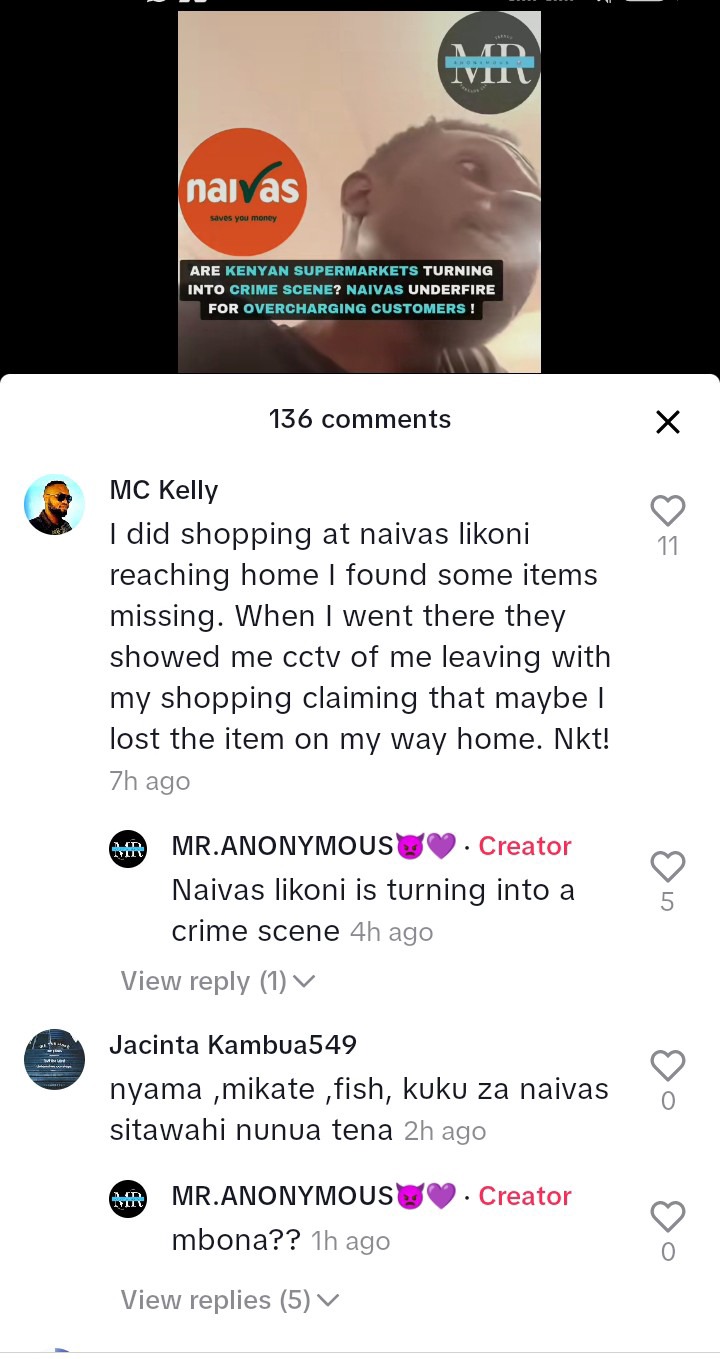Expand 'View reply (1)' under the creator's reply

click(x=218, y=981)
